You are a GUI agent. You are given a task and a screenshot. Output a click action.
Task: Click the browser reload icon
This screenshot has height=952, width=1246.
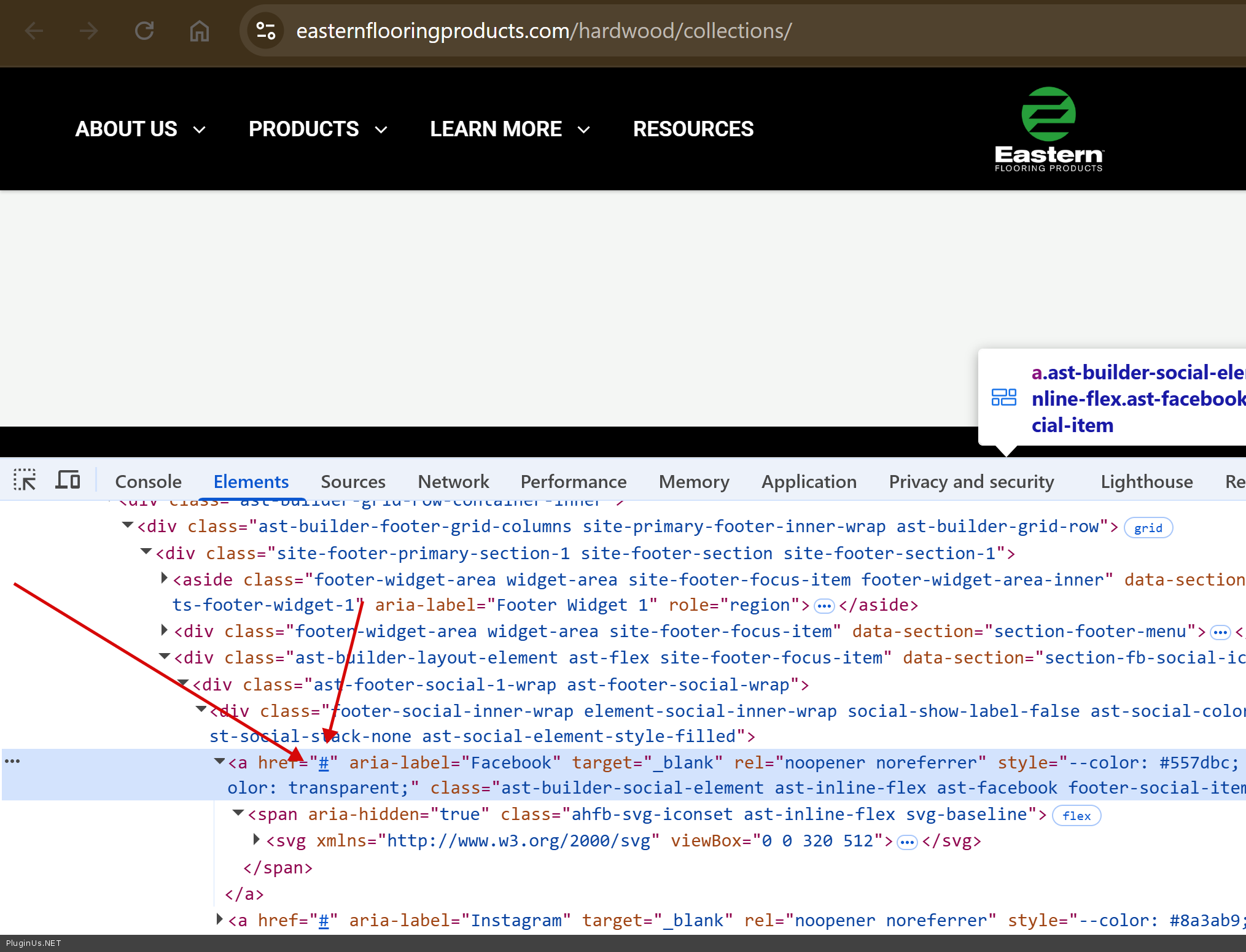pyautogui.click(x=144, y=31)
